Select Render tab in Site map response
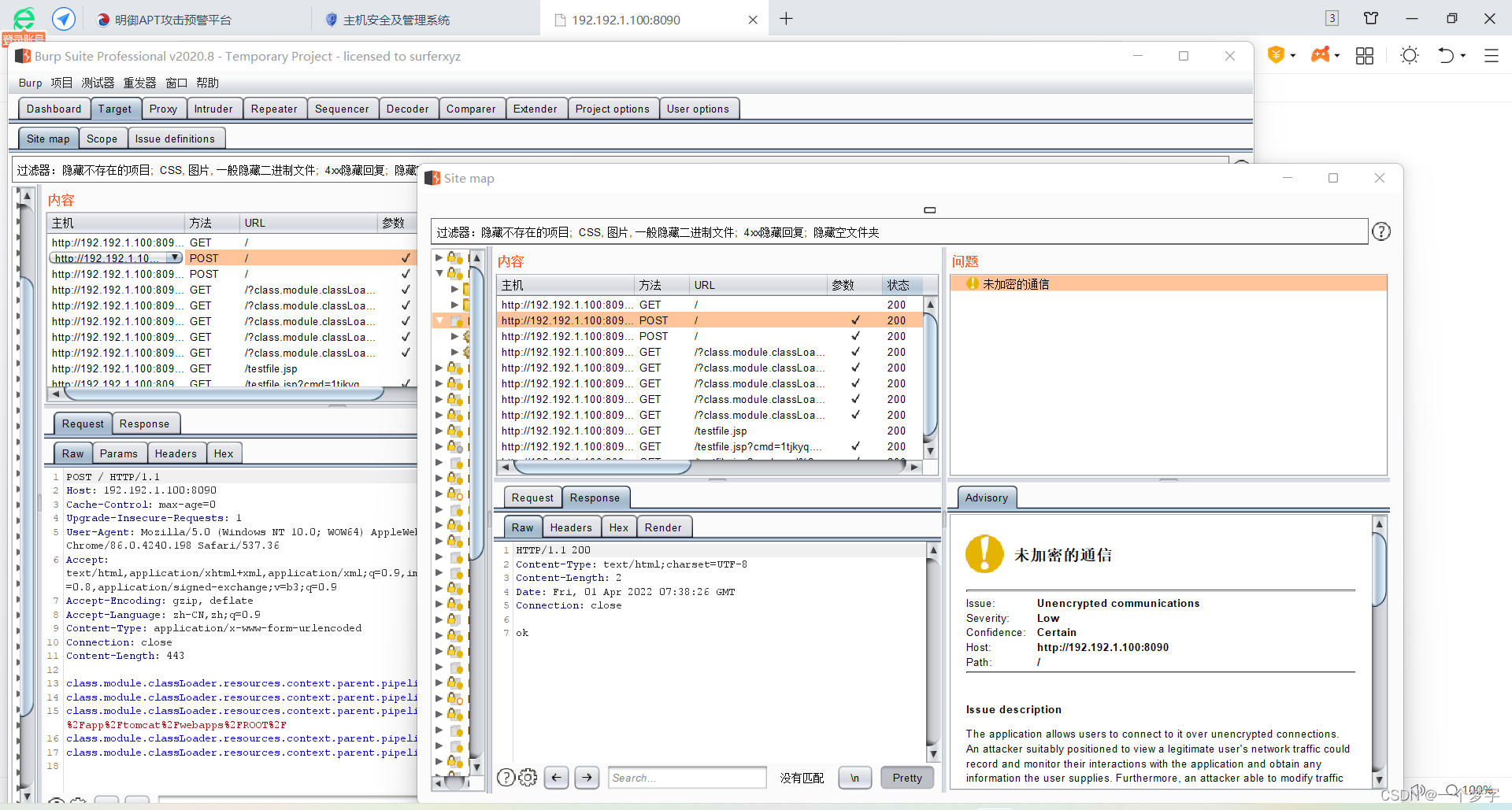This screenshot has width=1512, height=810. pos(663,527)
